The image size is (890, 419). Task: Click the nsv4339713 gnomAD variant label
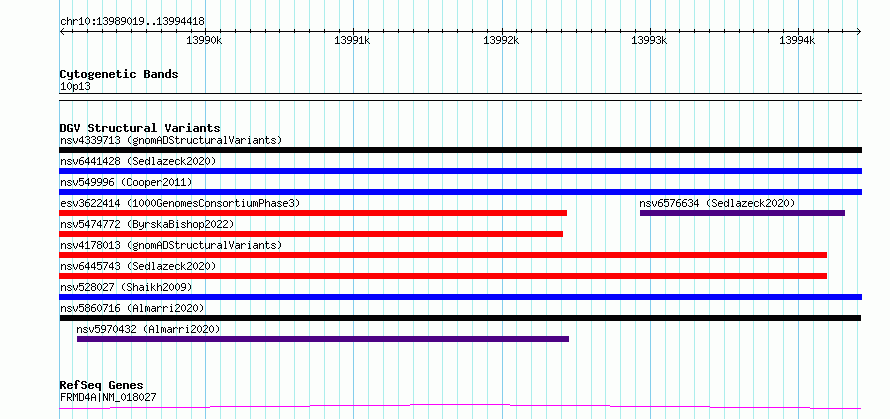click(171, 140)
